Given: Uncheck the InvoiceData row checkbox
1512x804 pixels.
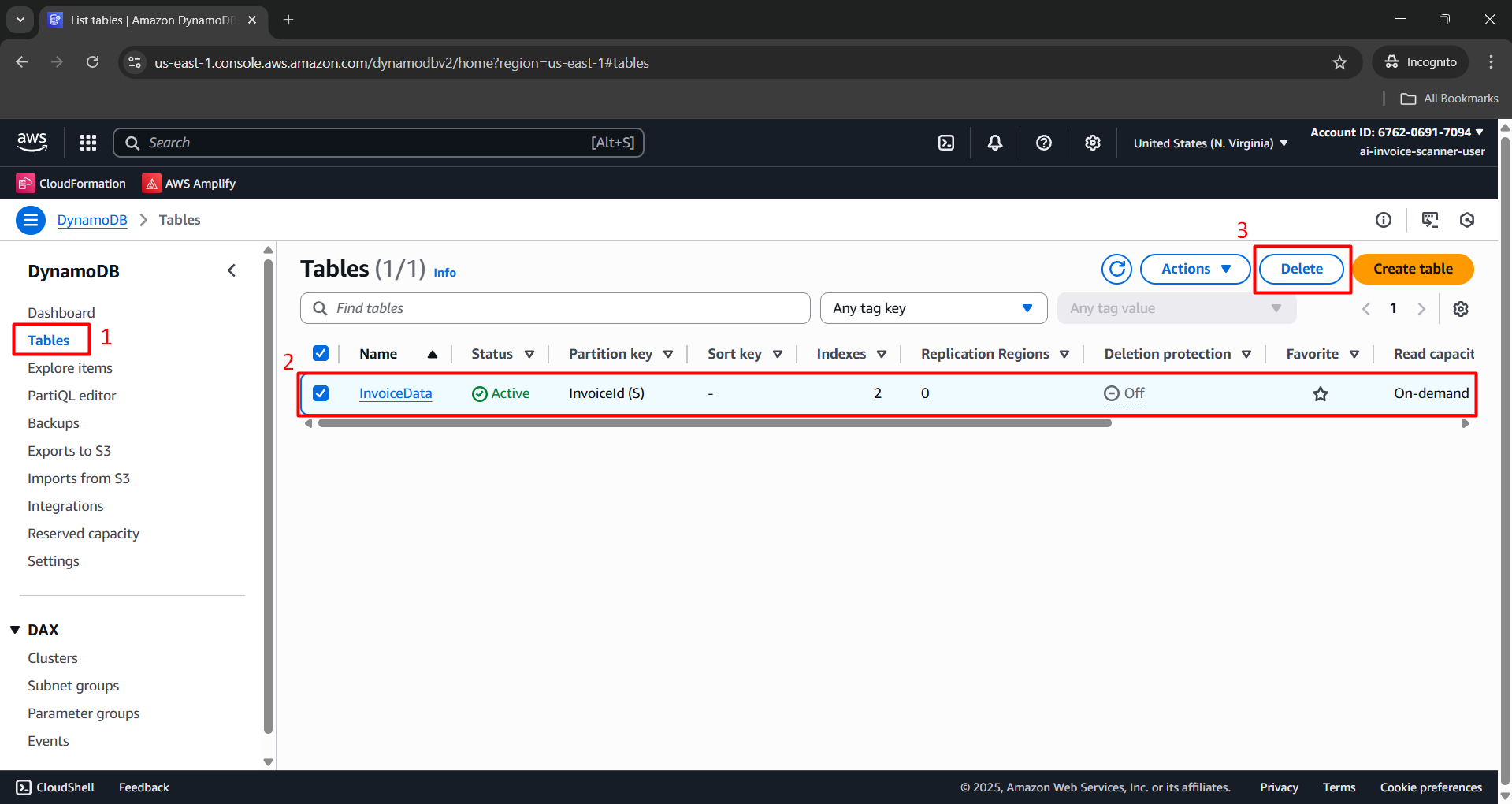Looking at the screenshot, I should tap(320, 393).
